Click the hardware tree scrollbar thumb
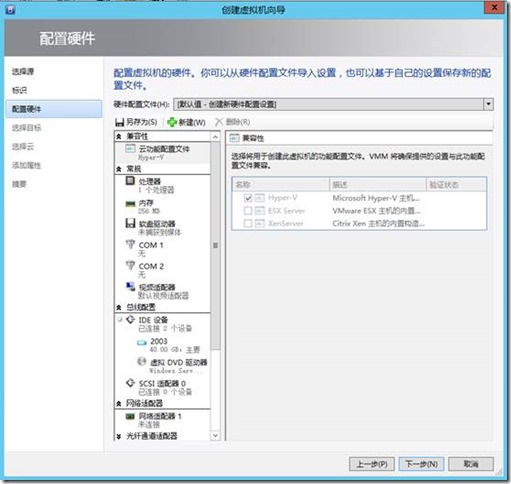Screen dimensions: 511x484 click(x=215, y=246)
